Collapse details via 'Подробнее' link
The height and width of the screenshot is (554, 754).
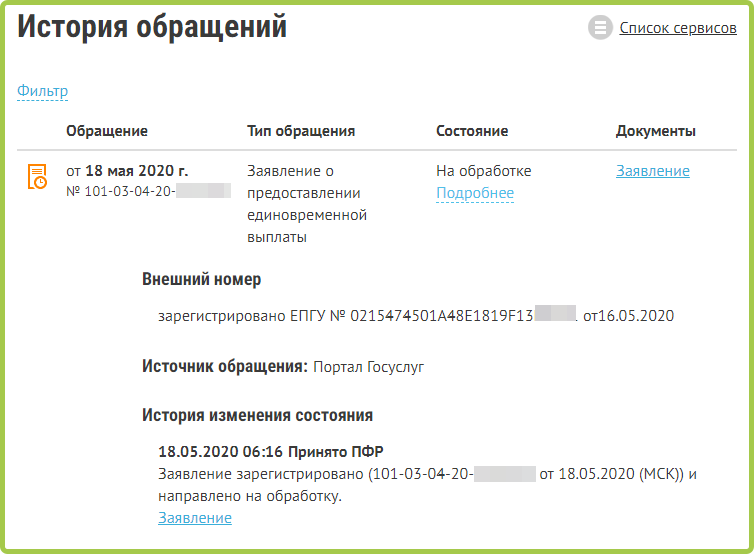tap(475, 193)
